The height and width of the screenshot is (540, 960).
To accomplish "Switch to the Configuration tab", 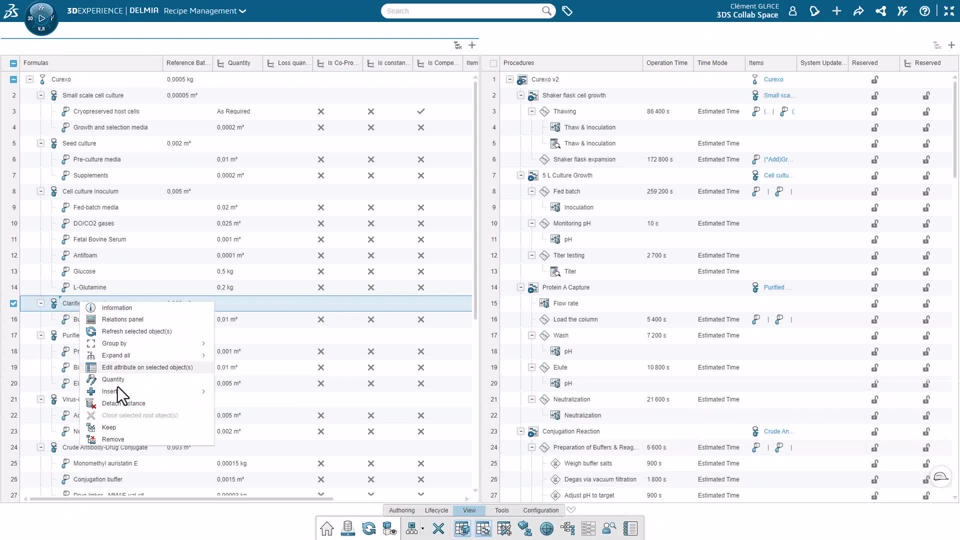I will [x=541, y=510].
